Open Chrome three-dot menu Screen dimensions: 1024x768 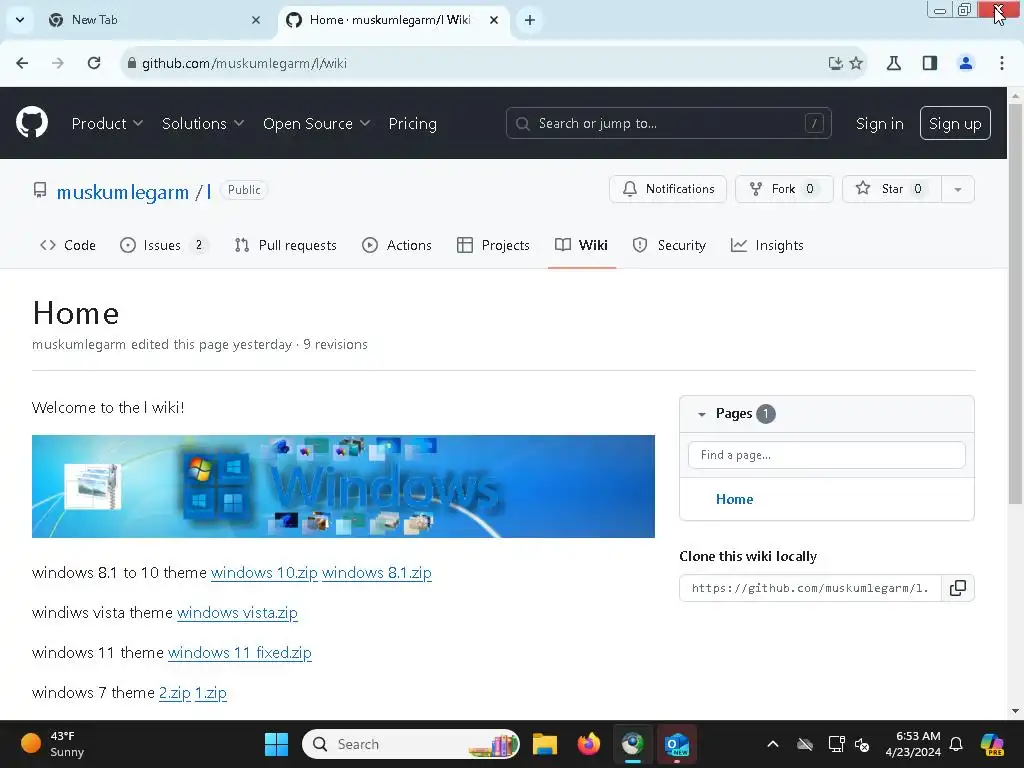click(1002, 63)
